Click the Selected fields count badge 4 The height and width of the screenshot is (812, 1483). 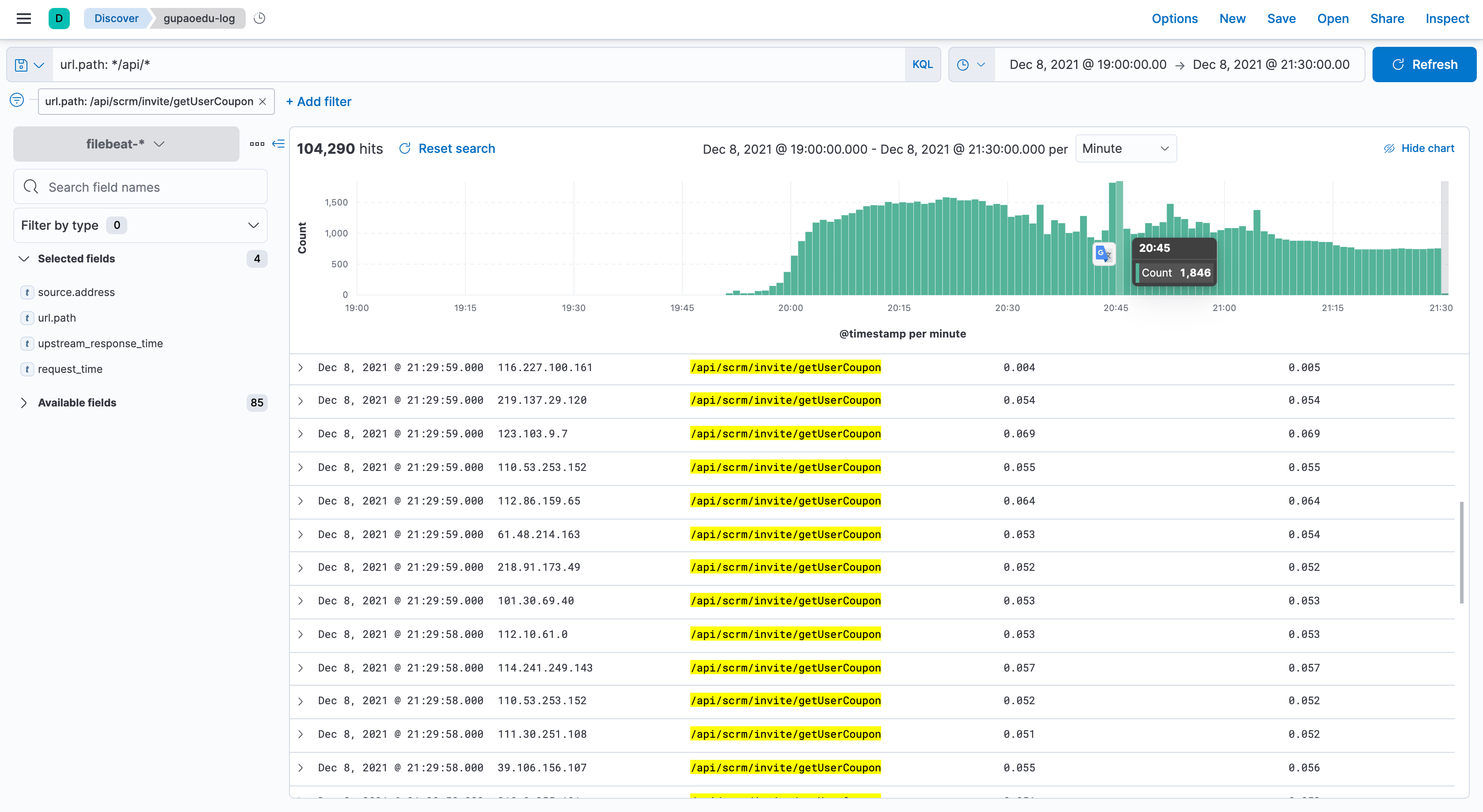(257, 259)
